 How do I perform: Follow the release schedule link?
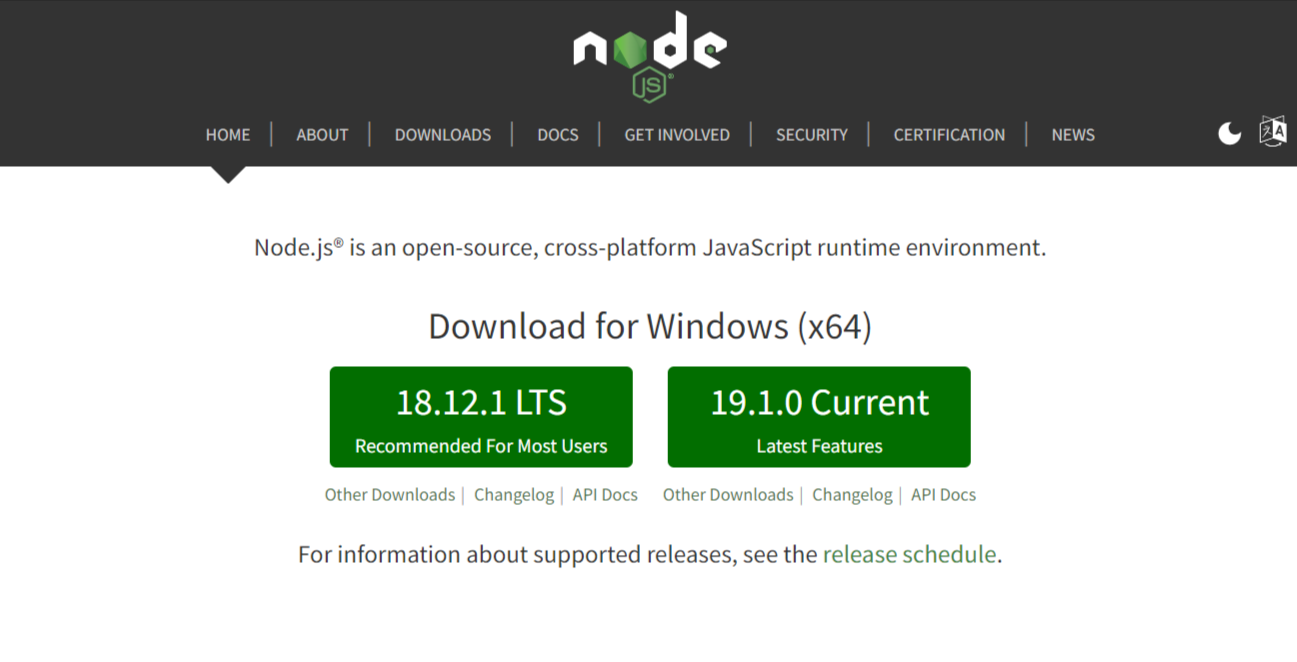coord(909,554)
